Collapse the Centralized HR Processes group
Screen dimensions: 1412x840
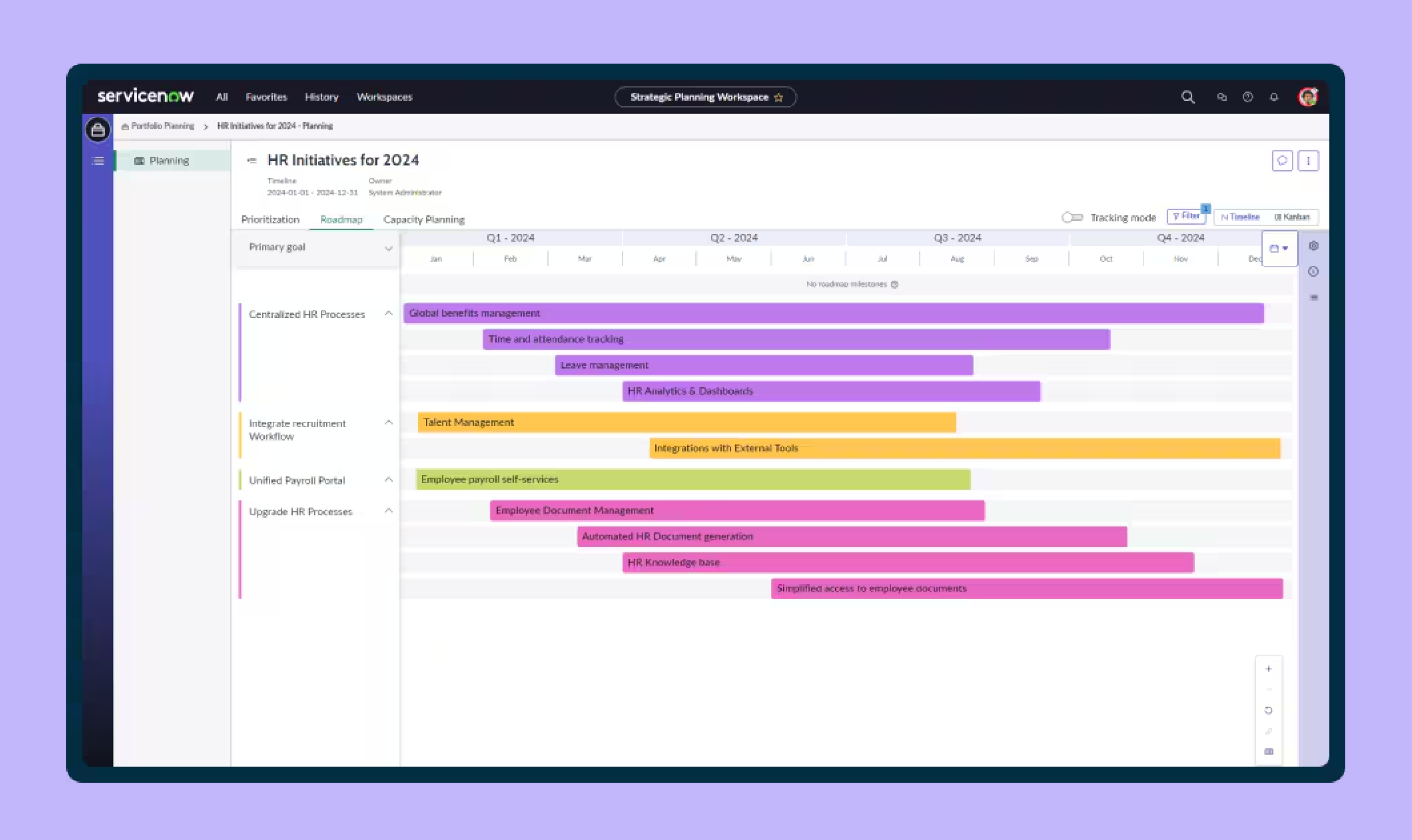point(388,313)
